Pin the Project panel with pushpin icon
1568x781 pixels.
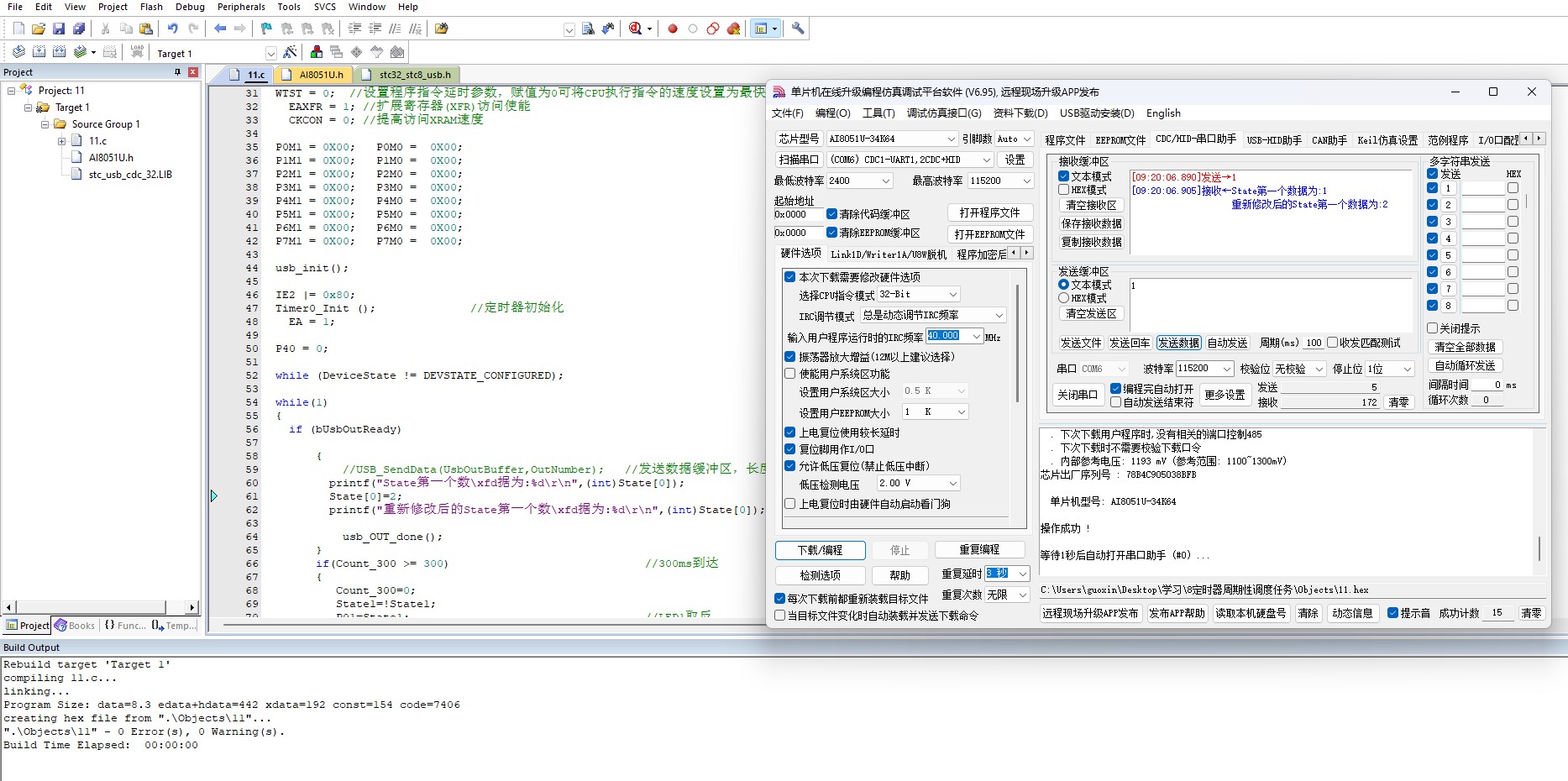click(x=177, y=72)
